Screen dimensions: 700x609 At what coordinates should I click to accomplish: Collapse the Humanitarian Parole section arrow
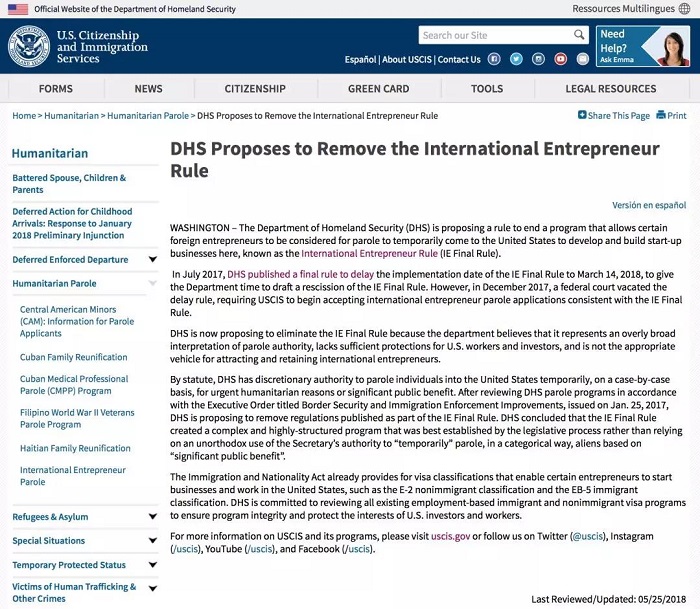click(153, 284)
